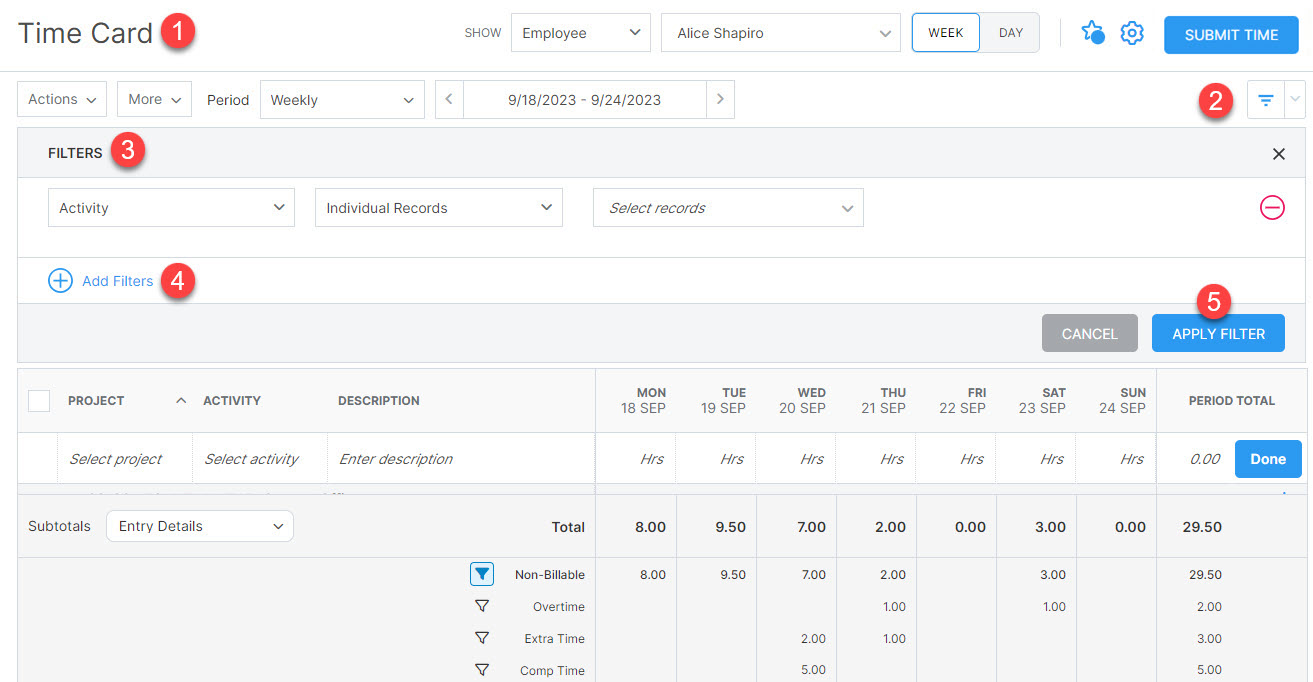Click the Select records field
Screen dimensions: 1313x682
click(x=727, y=207)
